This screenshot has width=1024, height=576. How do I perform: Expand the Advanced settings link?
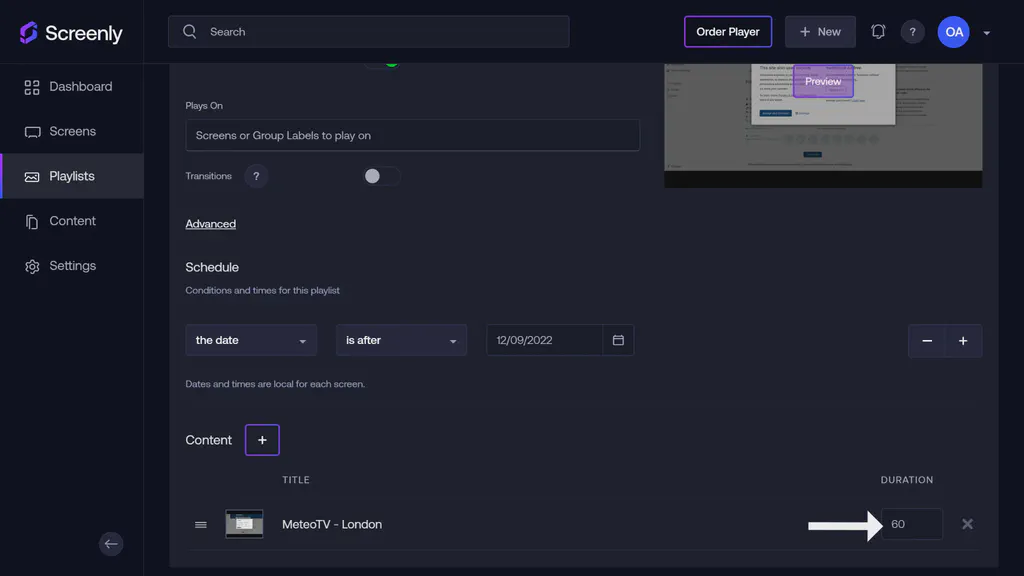tap(210, 223)
